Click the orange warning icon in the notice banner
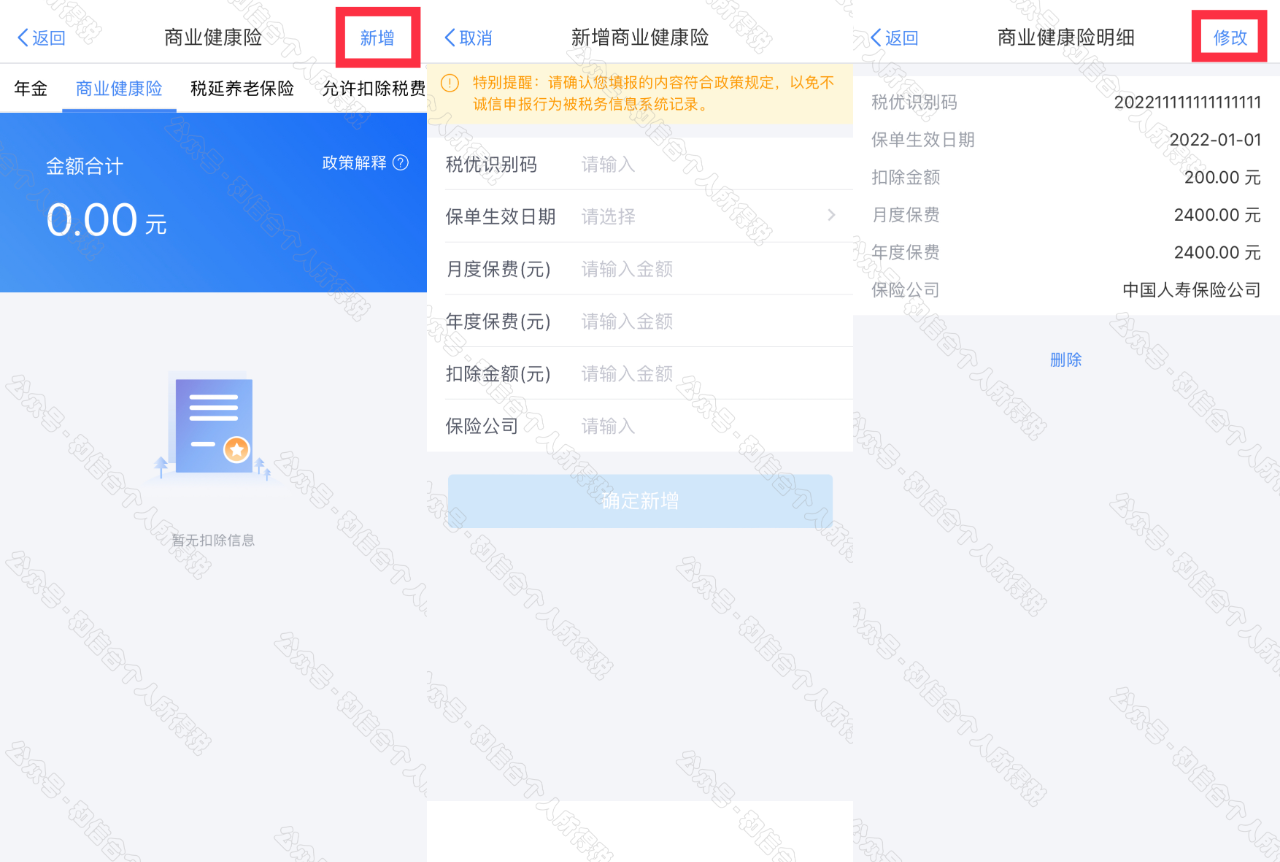 450,83
